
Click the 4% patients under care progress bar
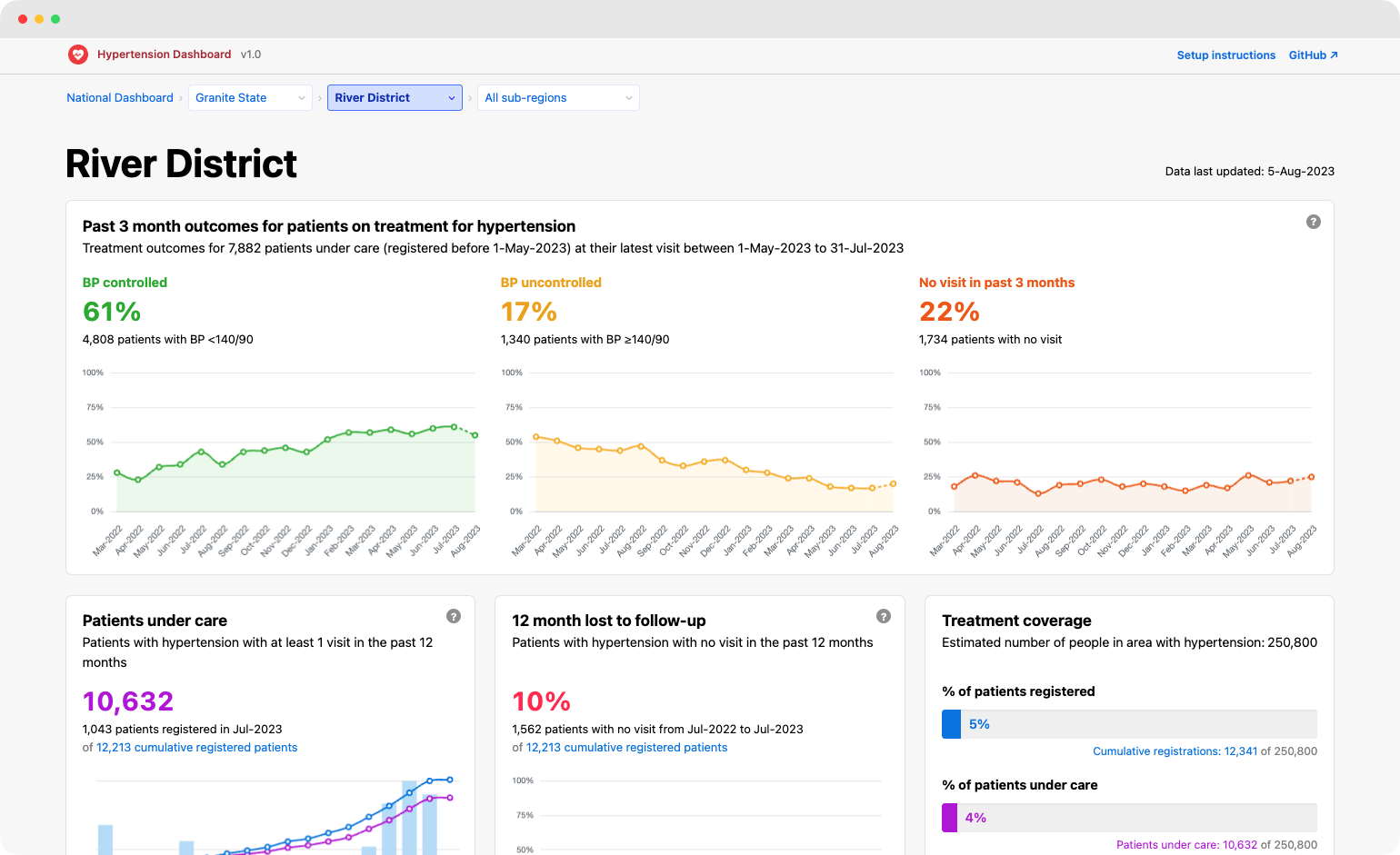pyautogui.click(x=1129, y=818)
